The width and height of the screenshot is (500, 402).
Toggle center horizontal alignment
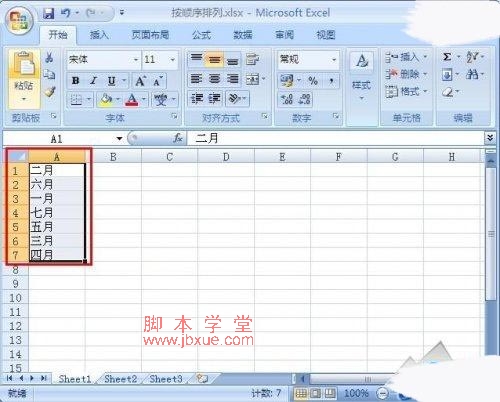pos(214,79)
